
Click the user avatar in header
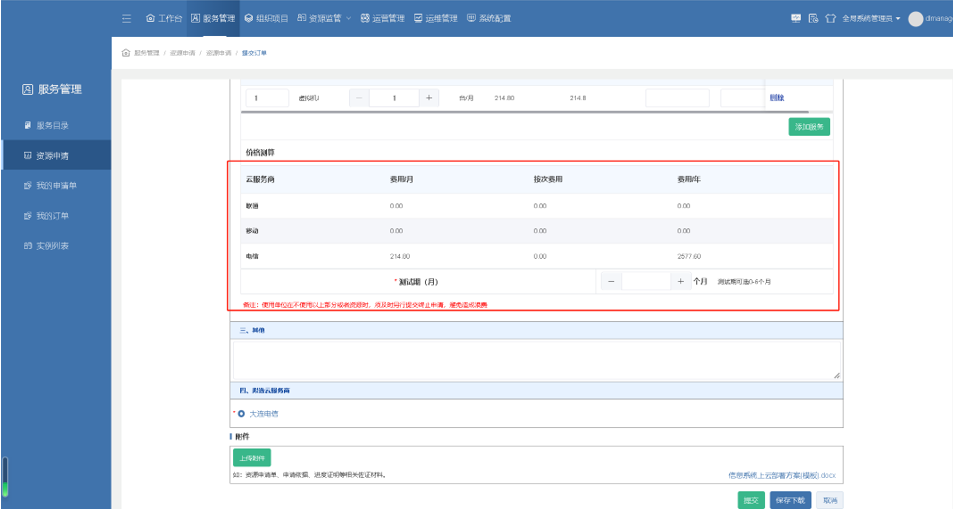[915, 19]
